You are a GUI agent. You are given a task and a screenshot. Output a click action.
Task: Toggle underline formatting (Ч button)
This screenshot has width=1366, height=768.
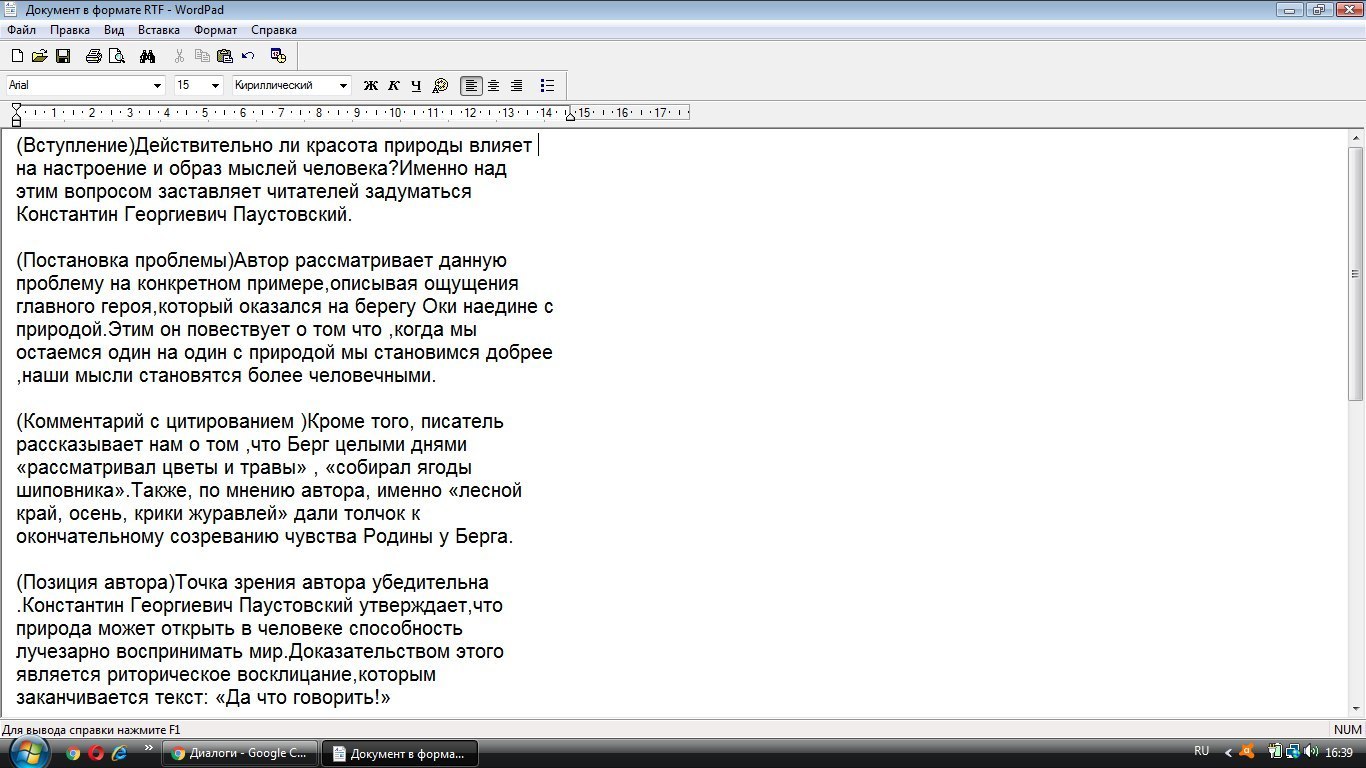point(416,86)
